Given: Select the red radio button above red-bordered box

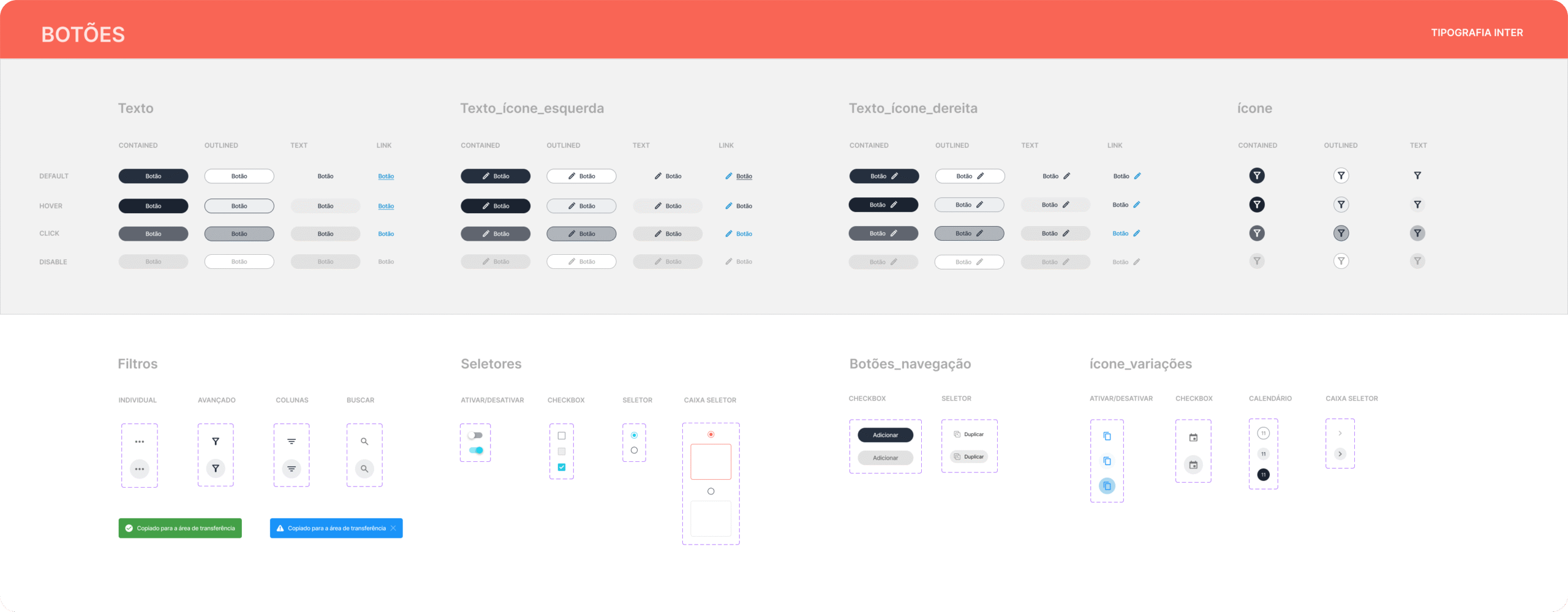Looking at the screenshot, I should [710, 434].
